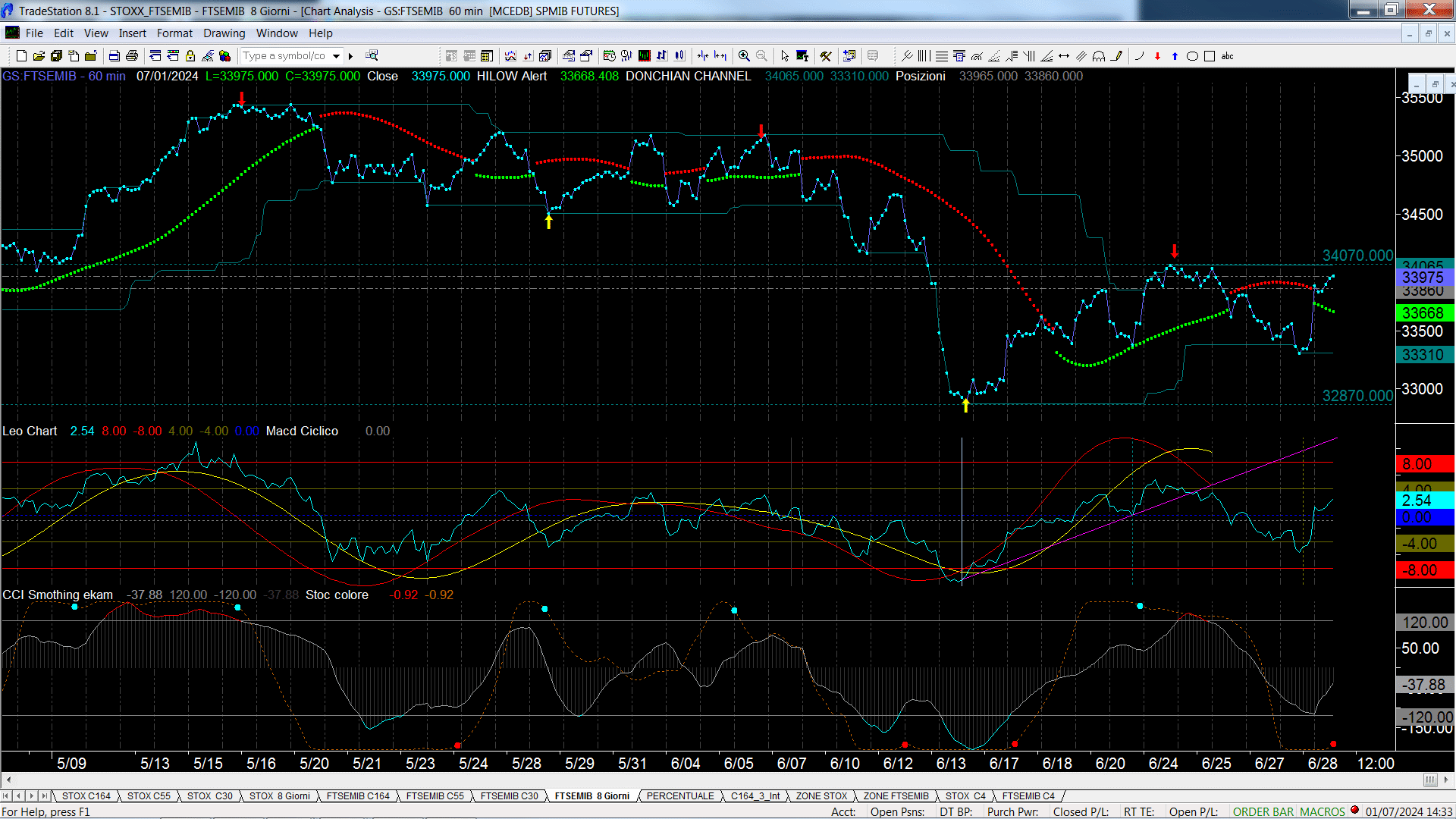Create a new document with the New icon

coord(21,55)
